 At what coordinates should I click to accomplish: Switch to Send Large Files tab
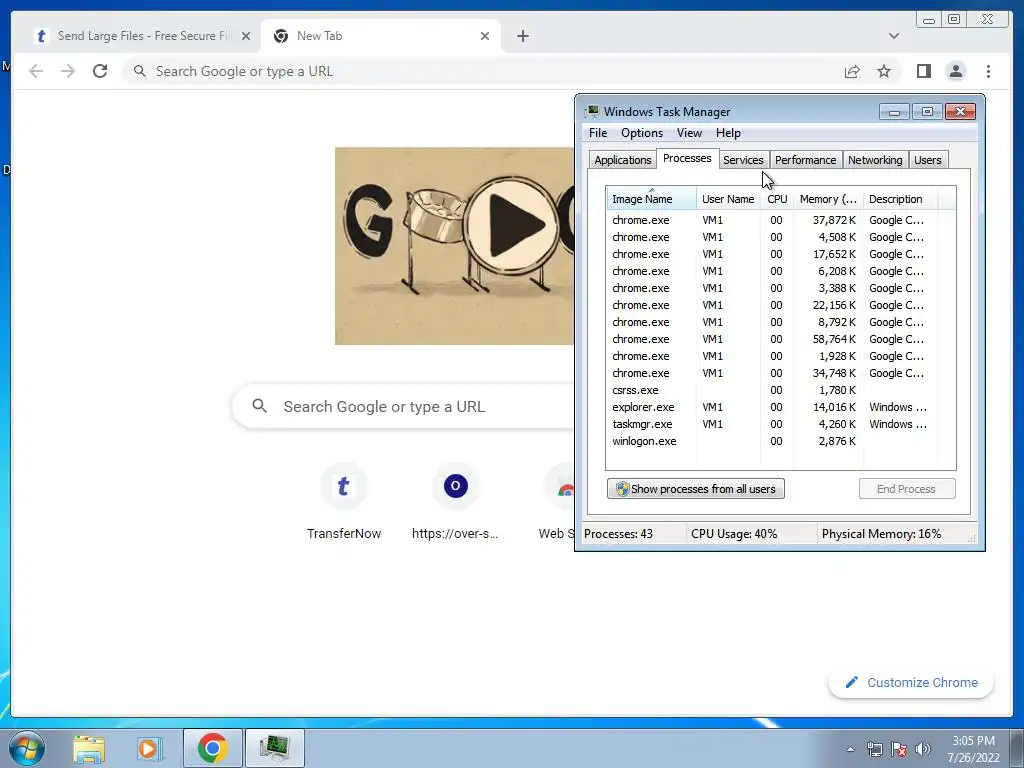(136, 36)
